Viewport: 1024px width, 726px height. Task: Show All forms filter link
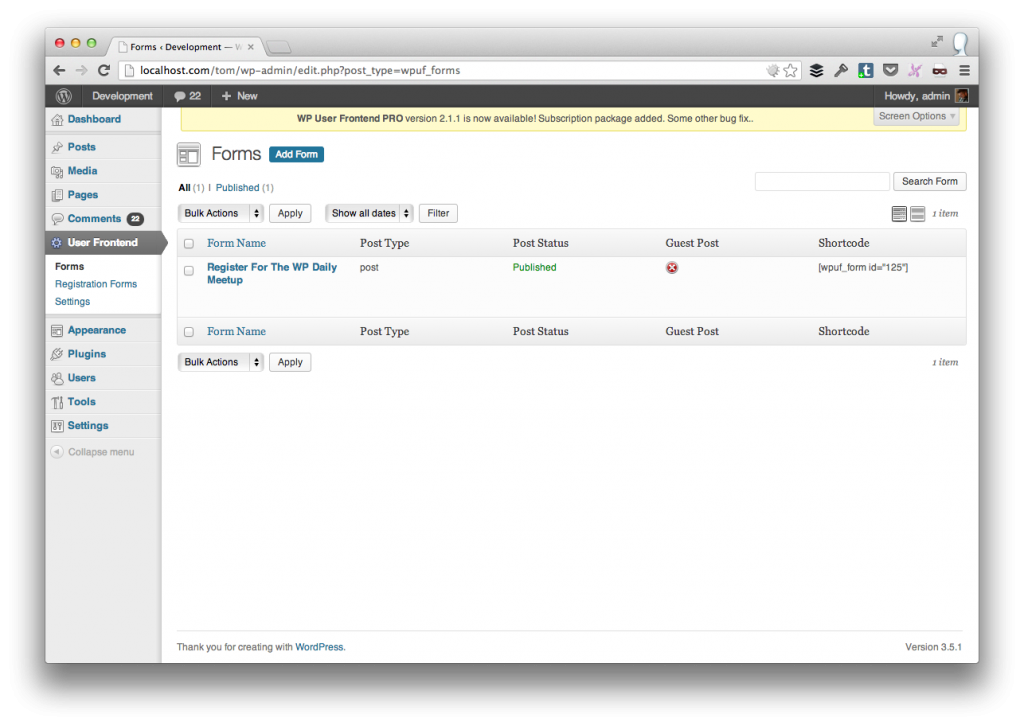pos(184,188)
